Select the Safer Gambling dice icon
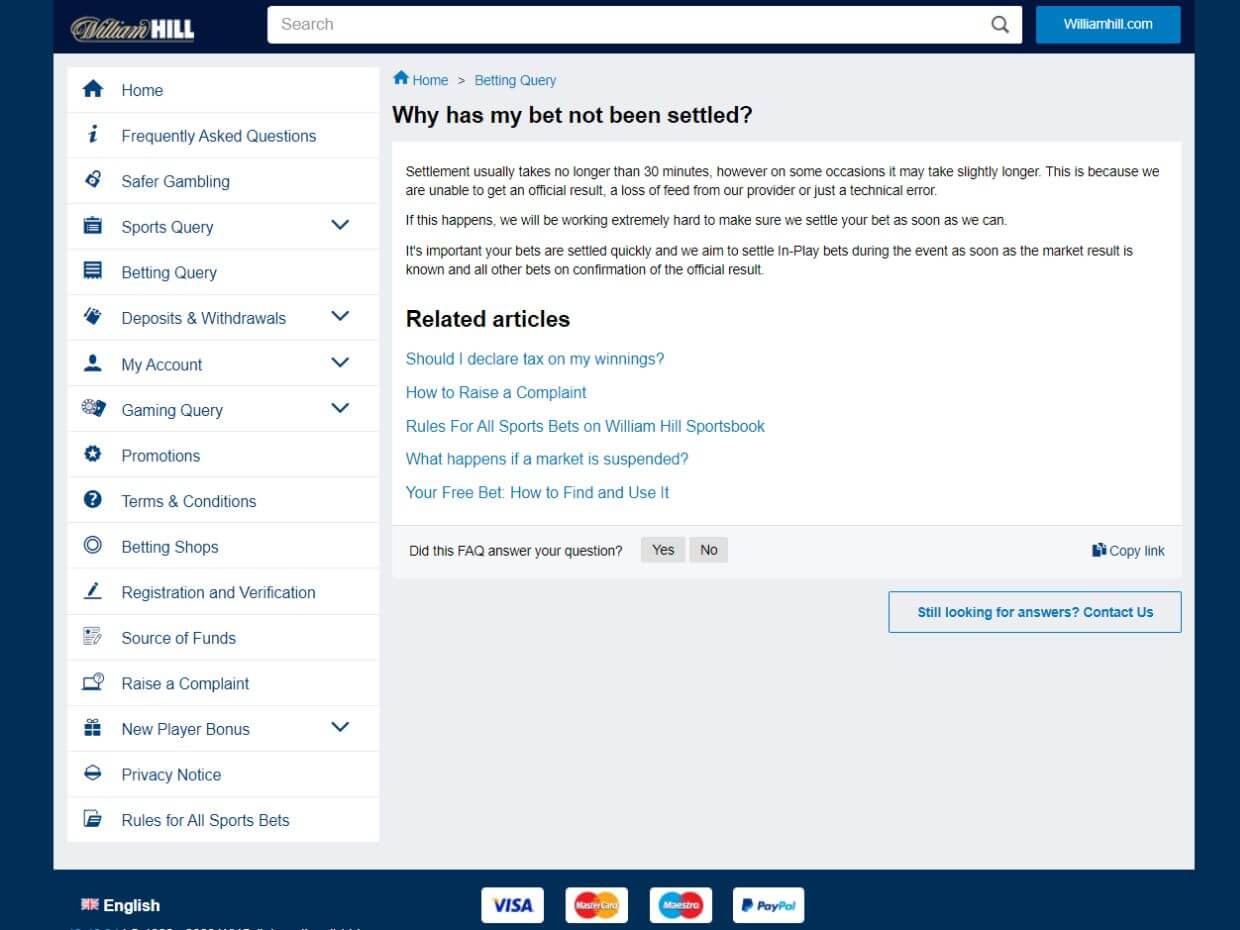 click(93, 180)
